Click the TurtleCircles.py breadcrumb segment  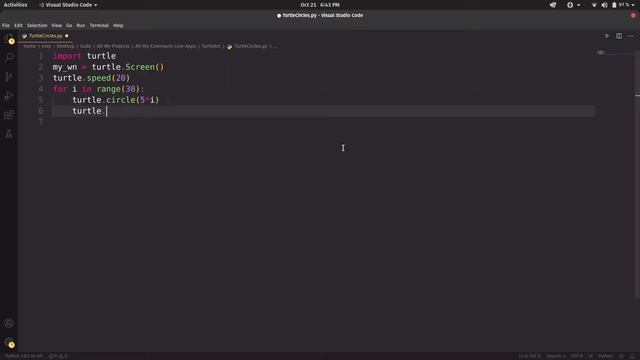(x=251, y=47)
